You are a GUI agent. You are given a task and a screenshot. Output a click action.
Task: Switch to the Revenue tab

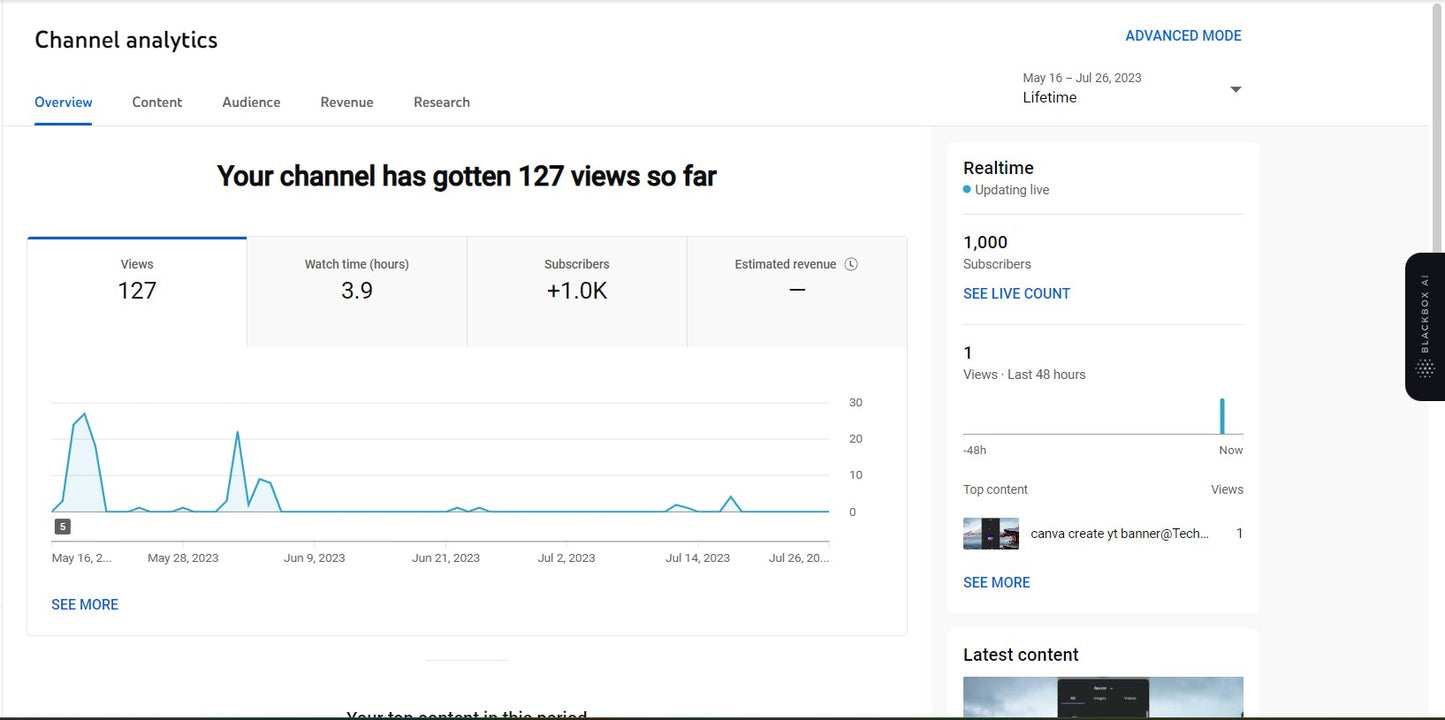point(346,102)
